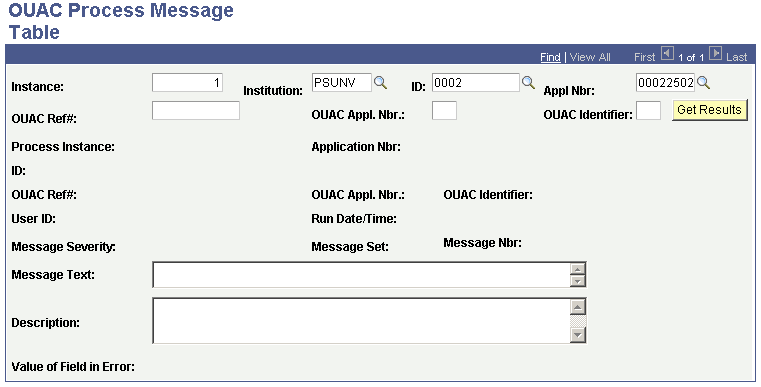Focus the Instance input field
The height and width of the screenshot is (387, 761).
click(x=187, y=83)
